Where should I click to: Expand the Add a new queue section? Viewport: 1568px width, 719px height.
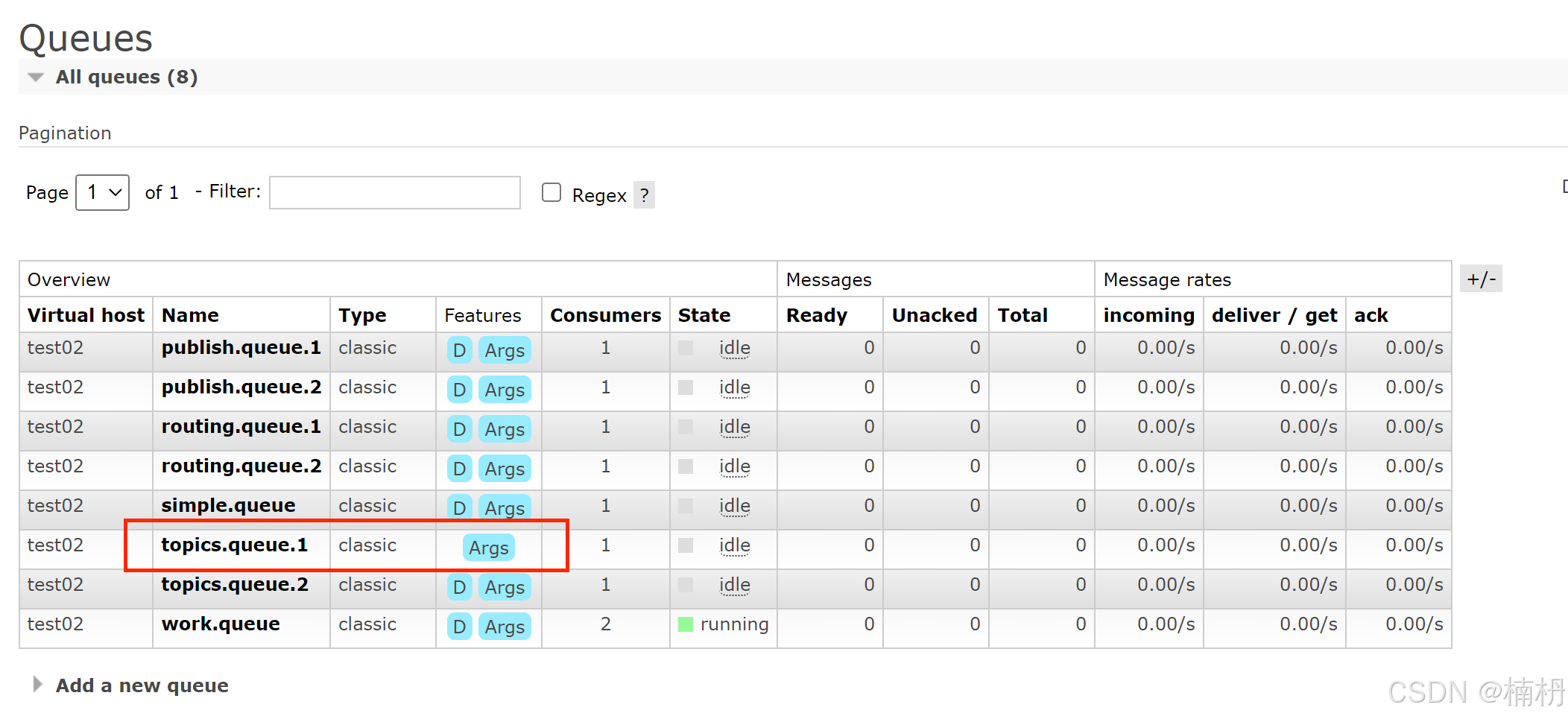[x=141, y=685]
